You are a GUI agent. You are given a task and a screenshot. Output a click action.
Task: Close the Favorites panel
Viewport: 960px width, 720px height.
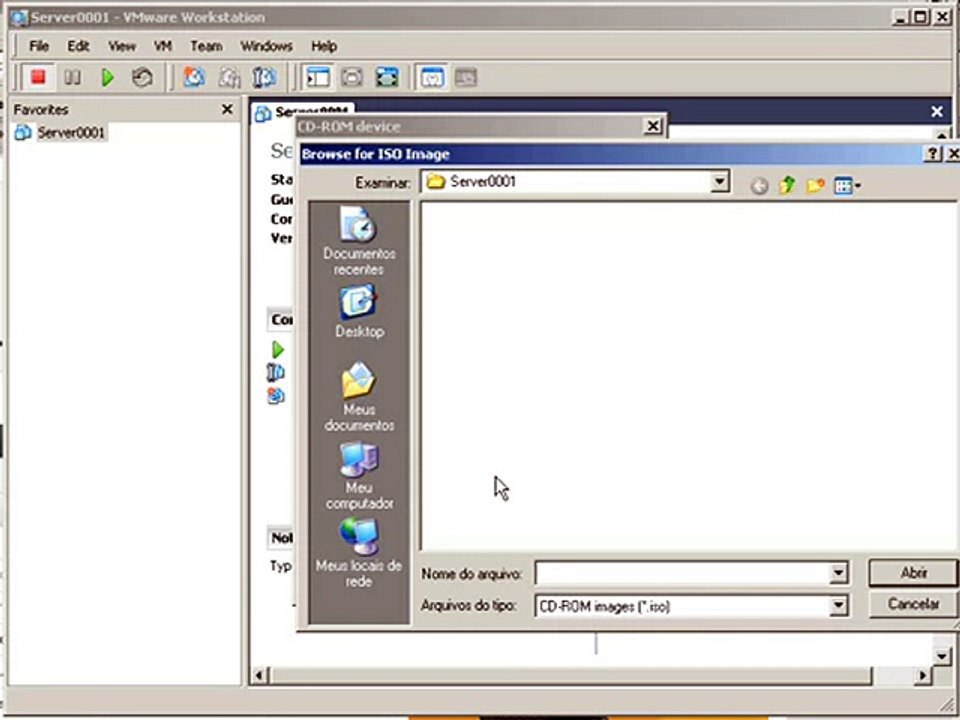(227, 109)
